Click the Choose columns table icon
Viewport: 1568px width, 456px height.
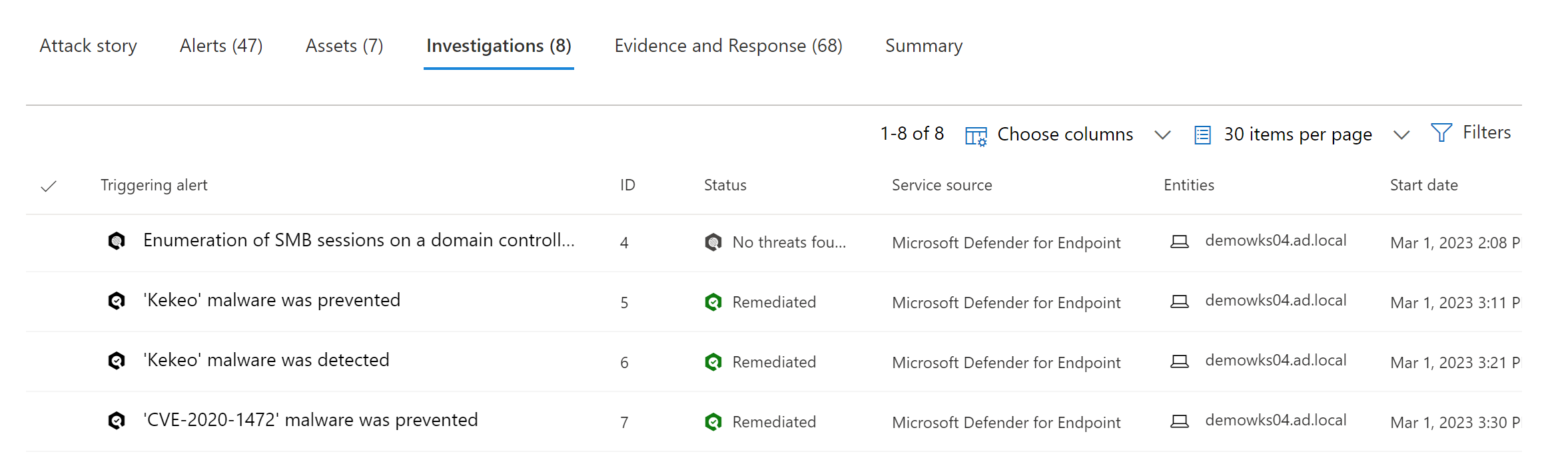tap(976, 135)
